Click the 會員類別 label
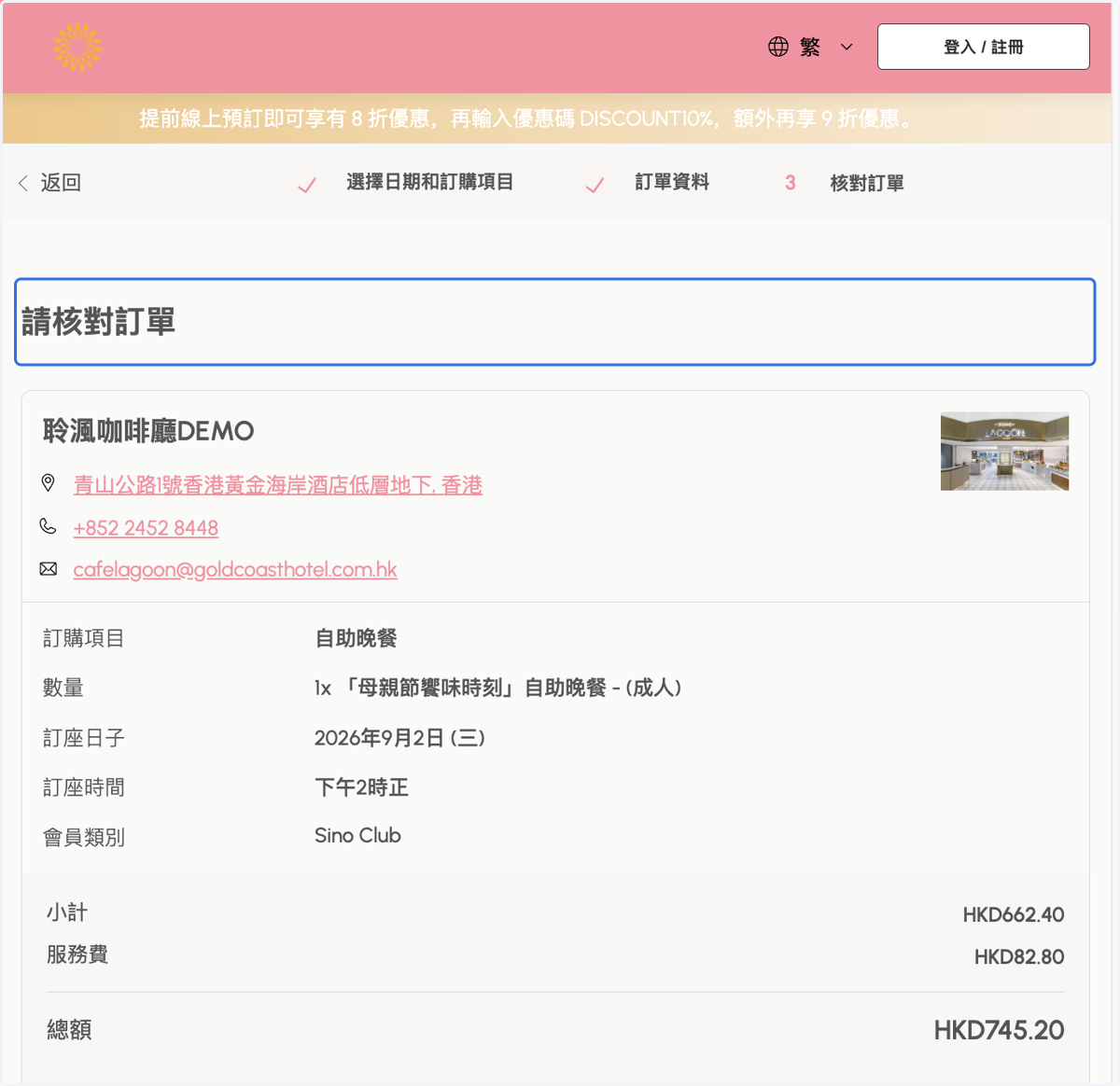 84,837
